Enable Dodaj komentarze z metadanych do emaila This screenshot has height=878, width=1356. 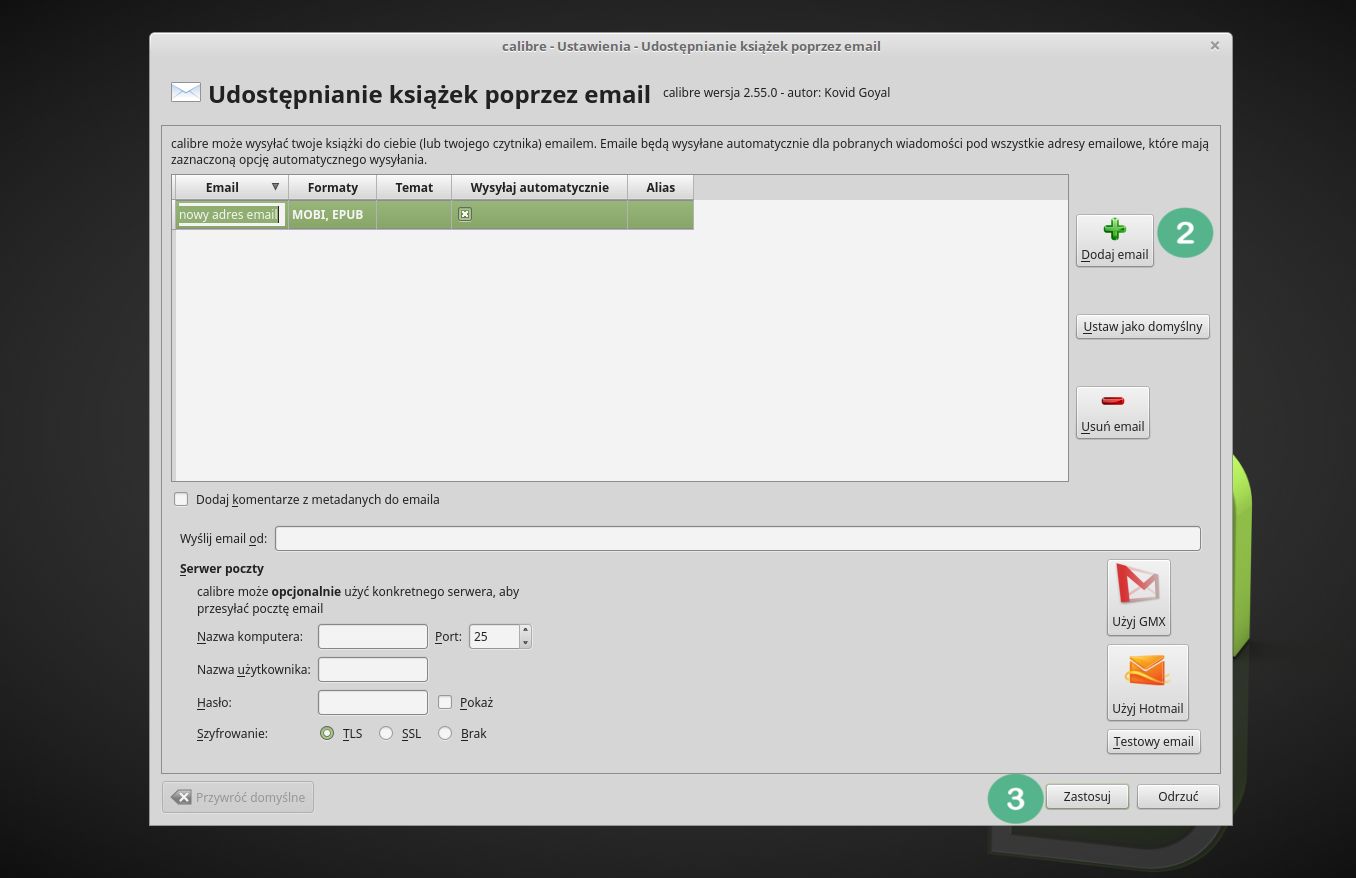181,499
